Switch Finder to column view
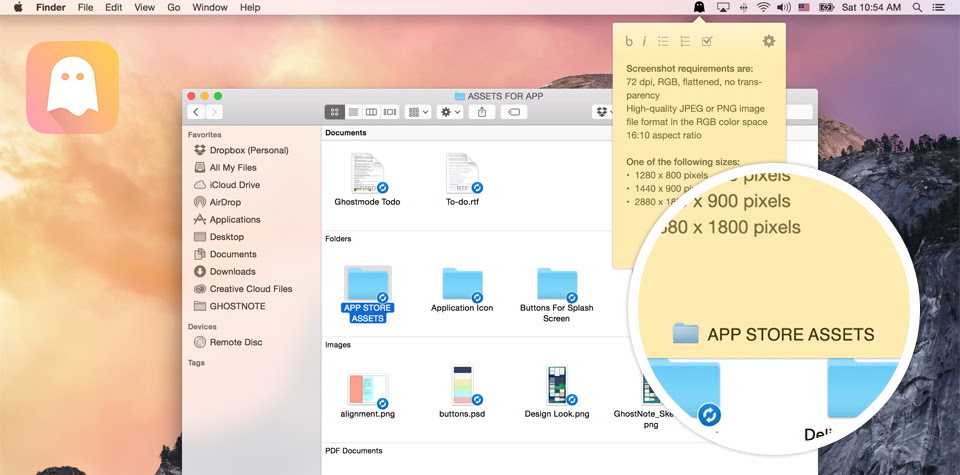The width and height of the screenshot is (960, 475). 371,112
